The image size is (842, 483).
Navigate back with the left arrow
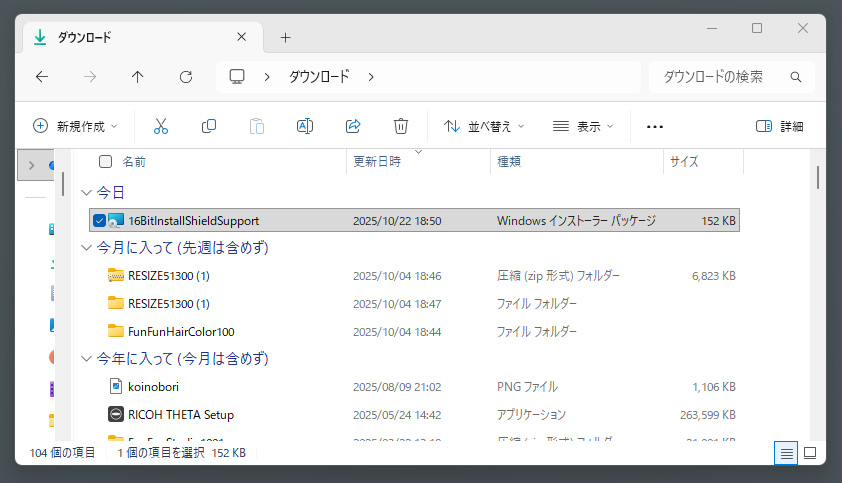tap(42, 77)
